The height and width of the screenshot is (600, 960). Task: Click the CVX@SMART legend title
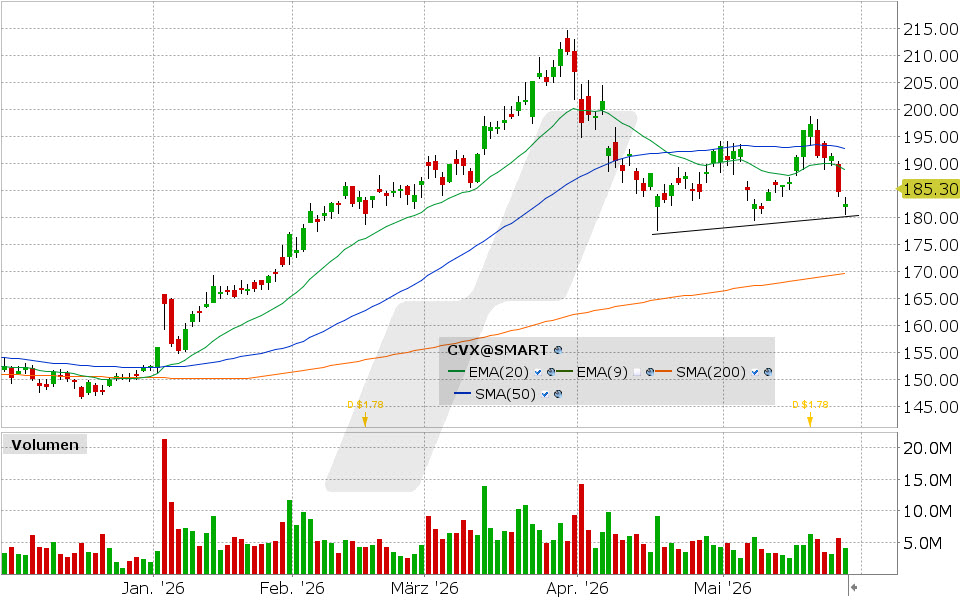(x=497, y=350)
